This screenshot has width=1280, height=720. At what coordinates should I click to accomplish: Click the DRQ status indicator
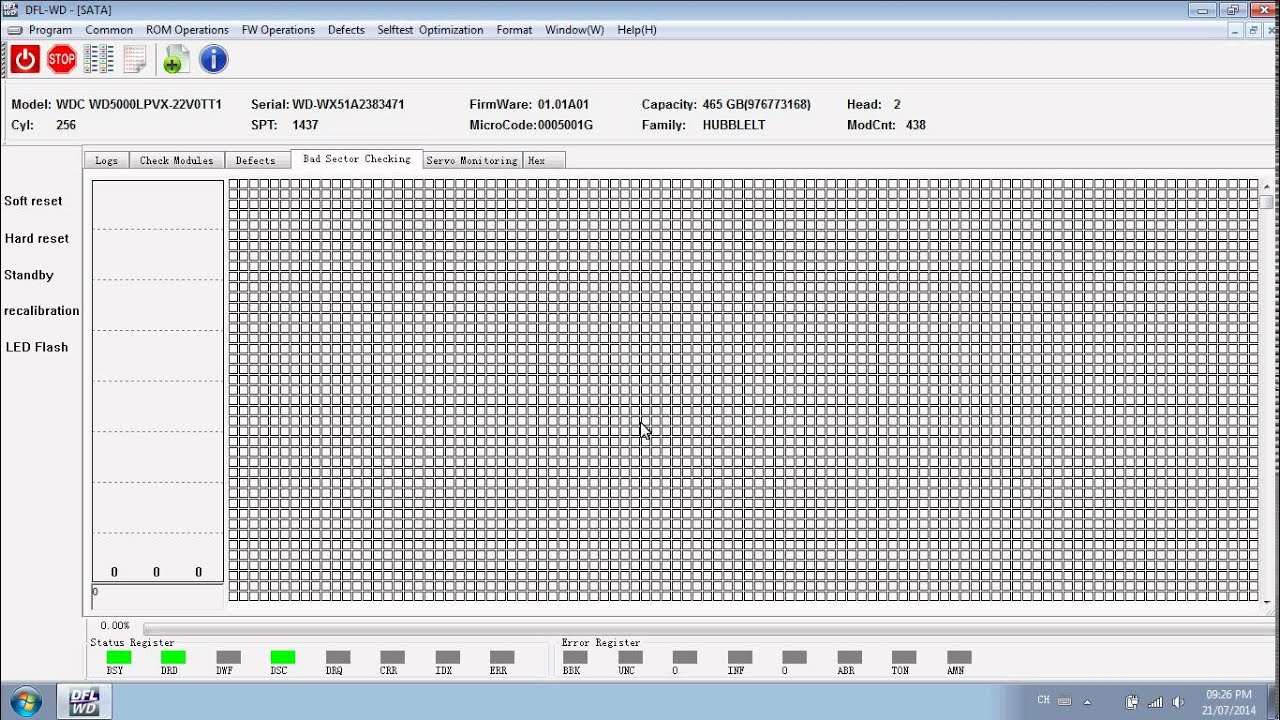tap(338, 657)
